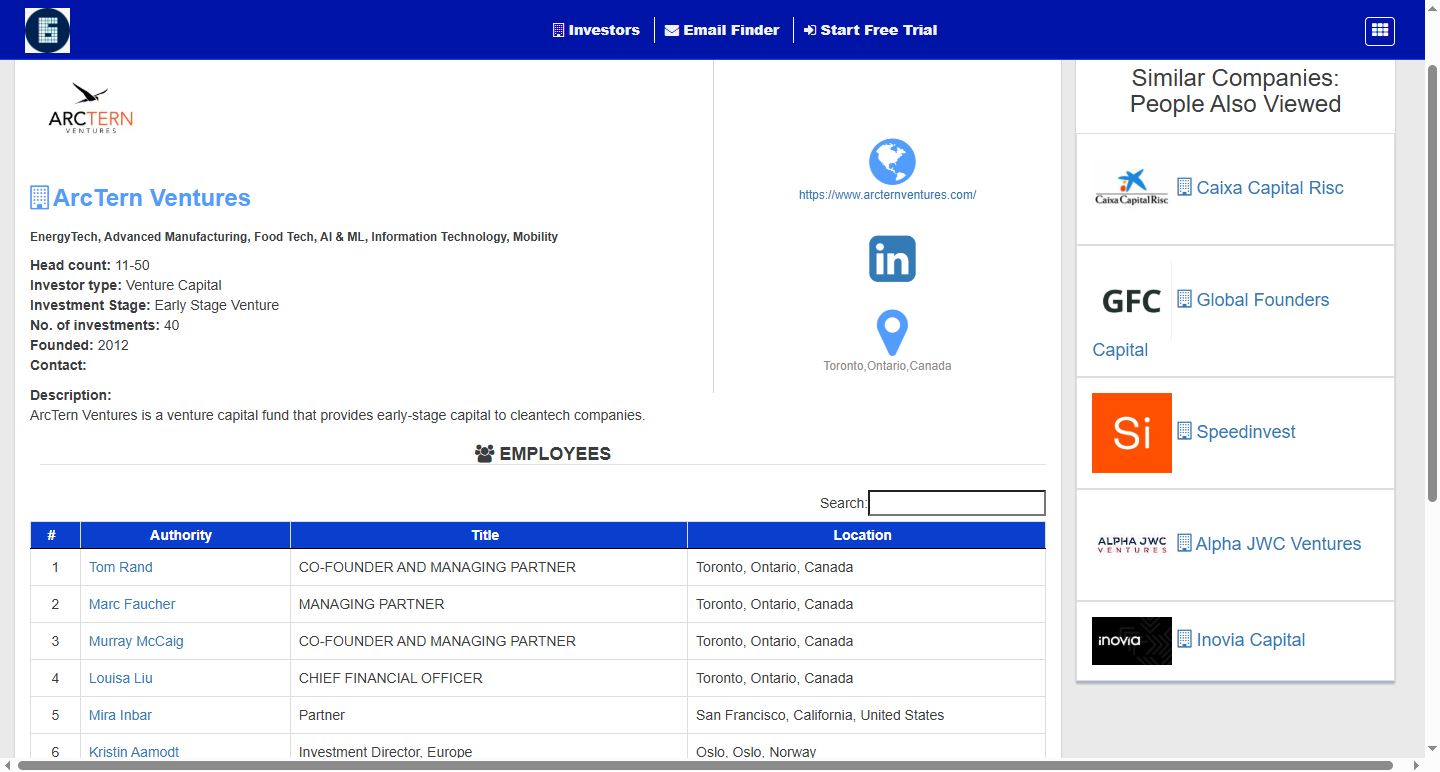Open the grid apps menu icon
Screen dimensions: 1440x772
(1380, 31)
